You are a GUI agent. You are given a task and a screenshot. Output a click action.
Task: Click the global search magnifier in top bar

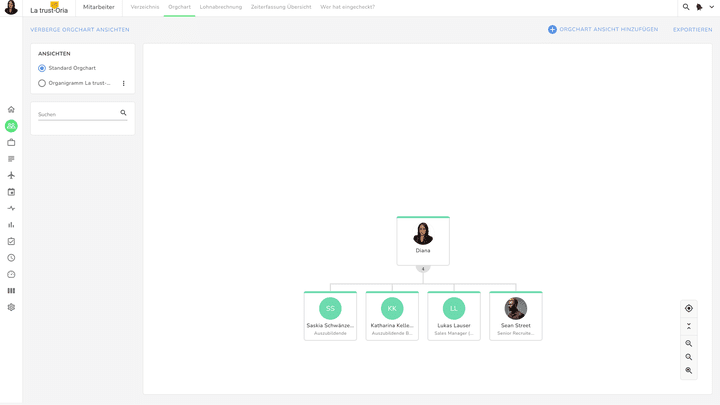[686, 7]
